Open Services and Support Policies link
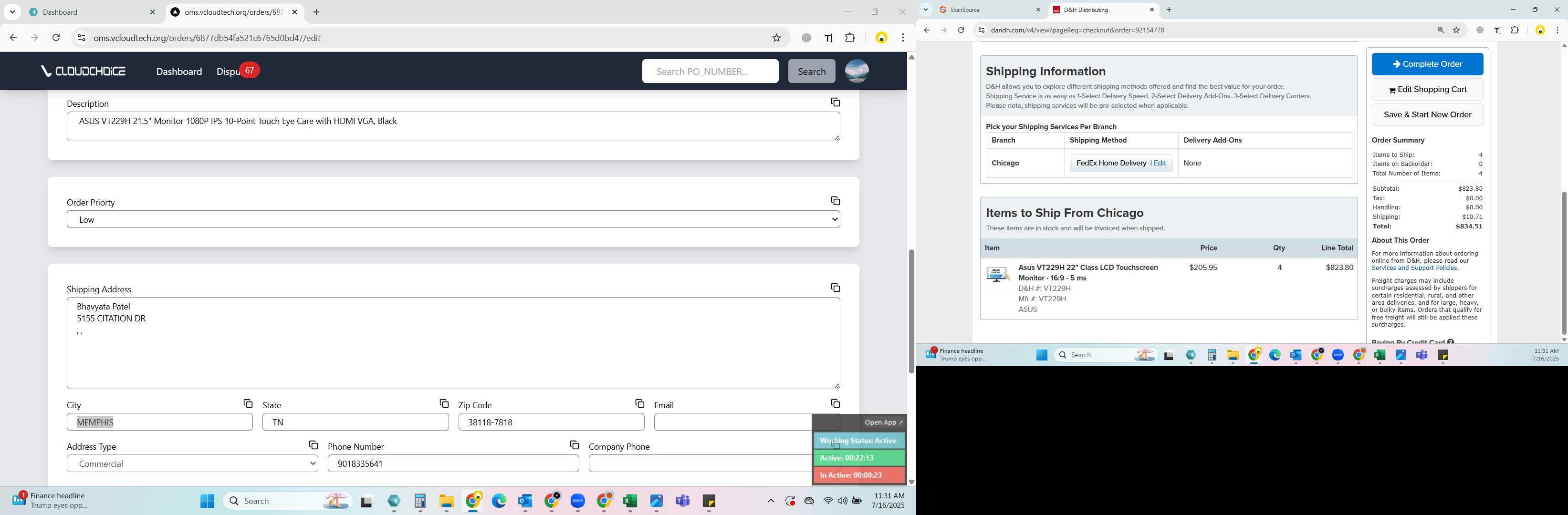 (x=1414, y=268)
